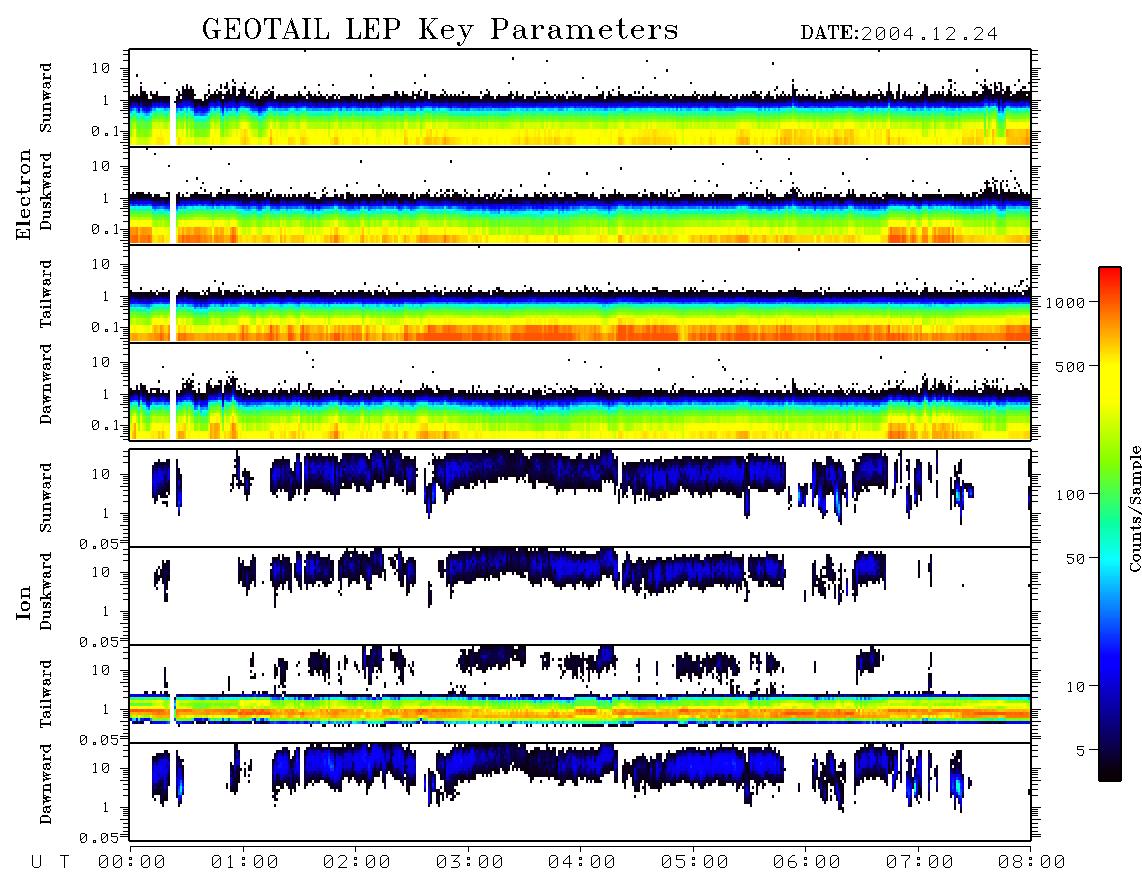Select the Ion Duskward axis label
Image resolution: width=1142 pixels, height=880 pixels.
click(46, 591)
